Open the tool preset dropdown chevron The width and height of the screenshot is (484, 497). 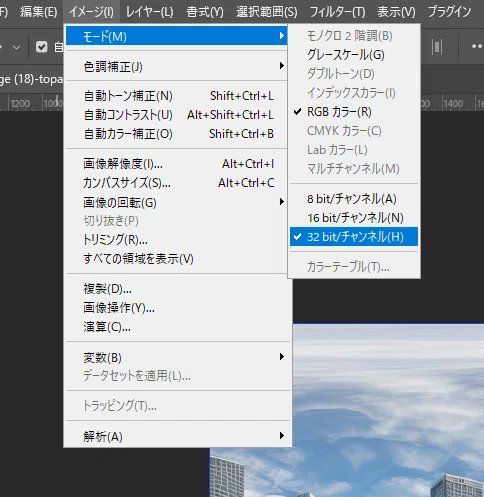pos(16,47)
